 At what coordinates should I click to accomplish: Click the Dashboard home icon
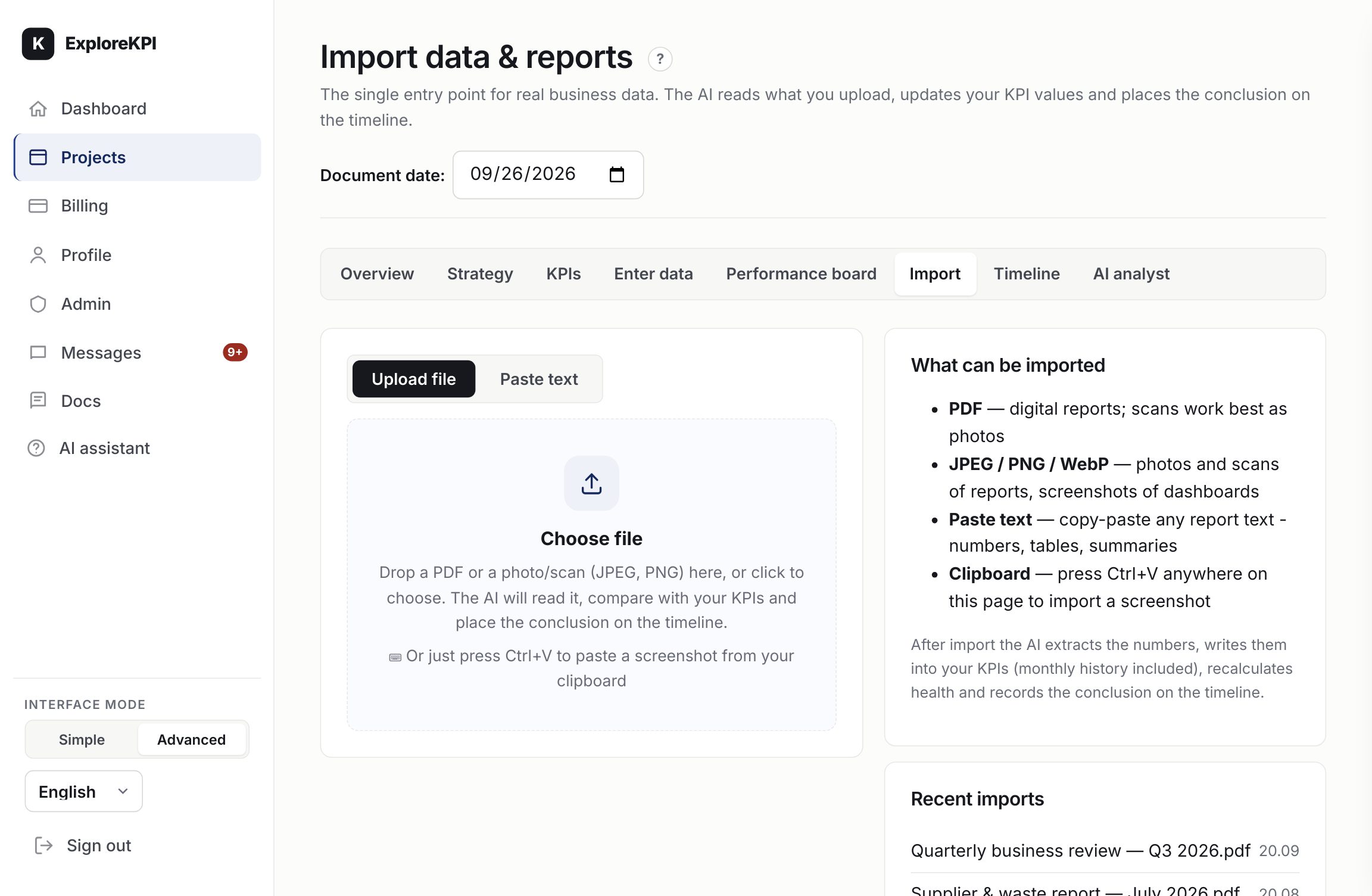coord(38,108)
